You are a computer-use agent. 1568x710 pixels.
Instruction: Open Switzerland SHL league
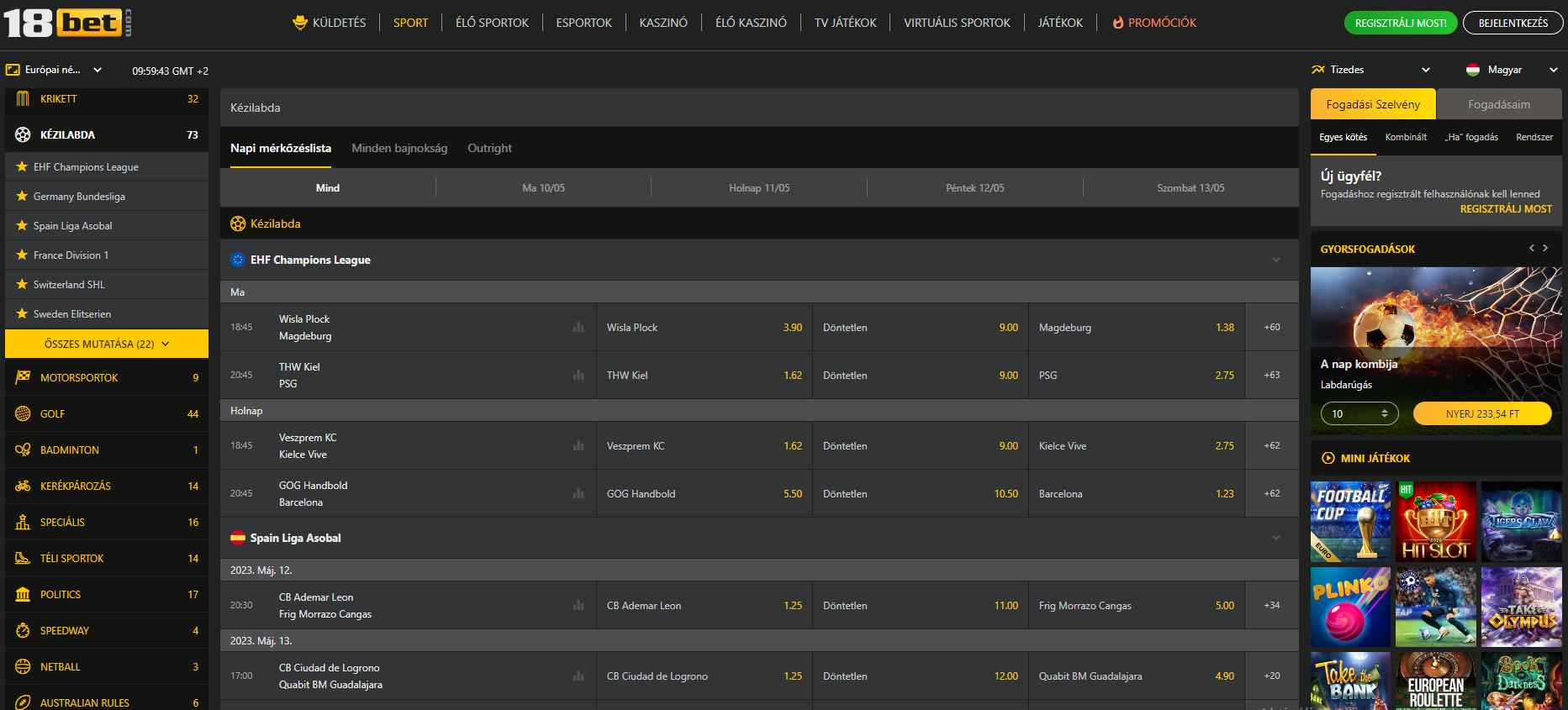tap(107, 285)
